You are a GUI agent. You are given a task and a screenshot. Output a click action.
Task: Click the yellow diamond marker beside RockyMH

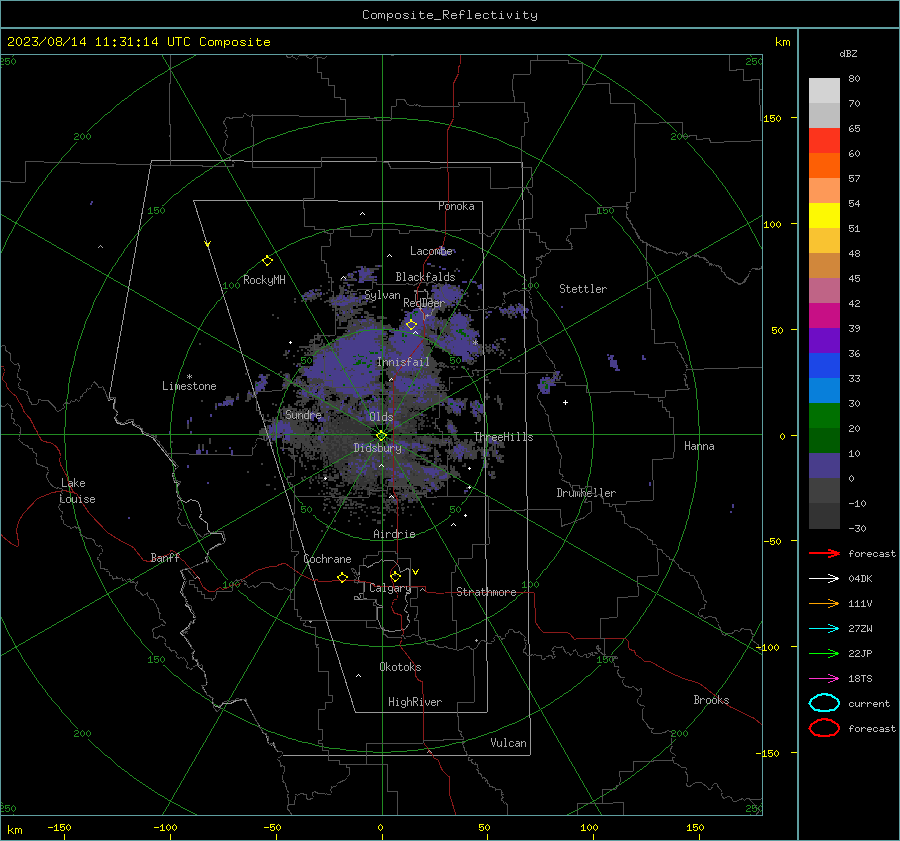(x=267, y=261)
